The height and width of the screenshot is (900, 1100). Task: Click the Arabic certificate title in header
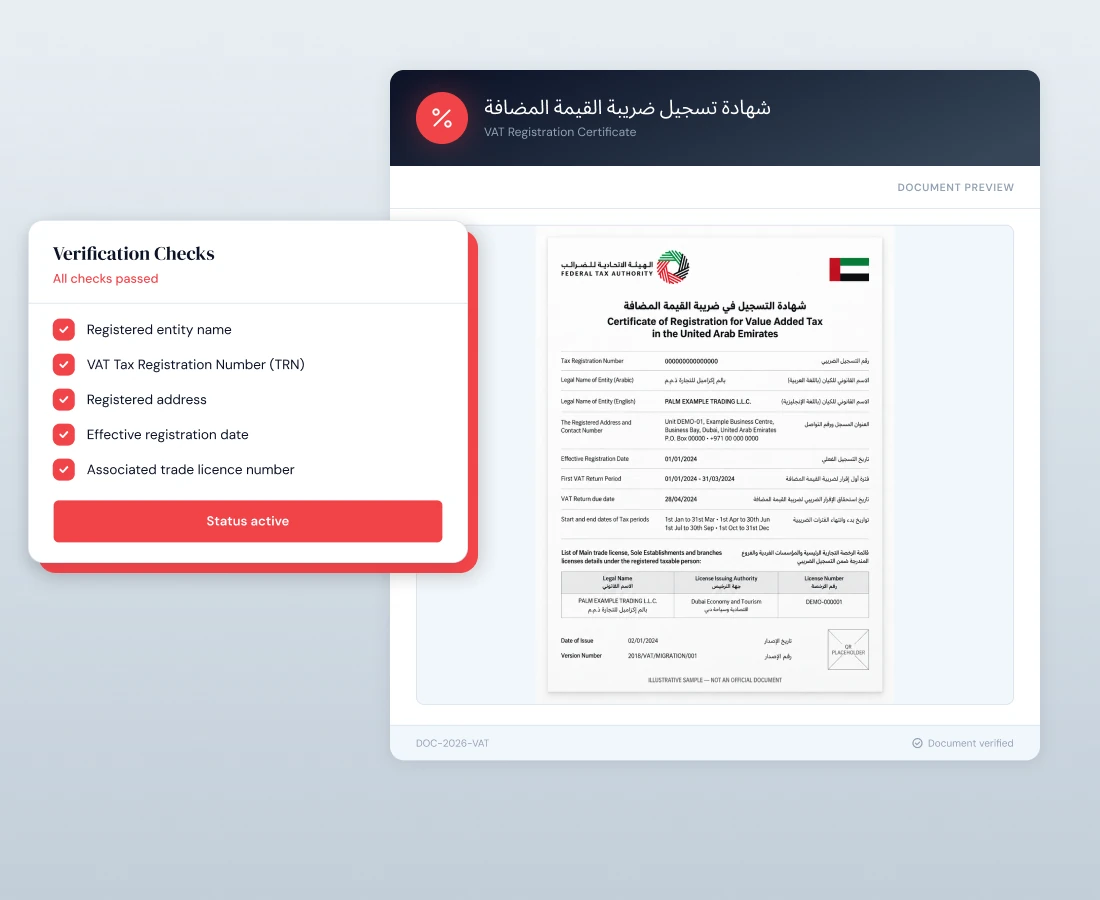click(627, 107)
